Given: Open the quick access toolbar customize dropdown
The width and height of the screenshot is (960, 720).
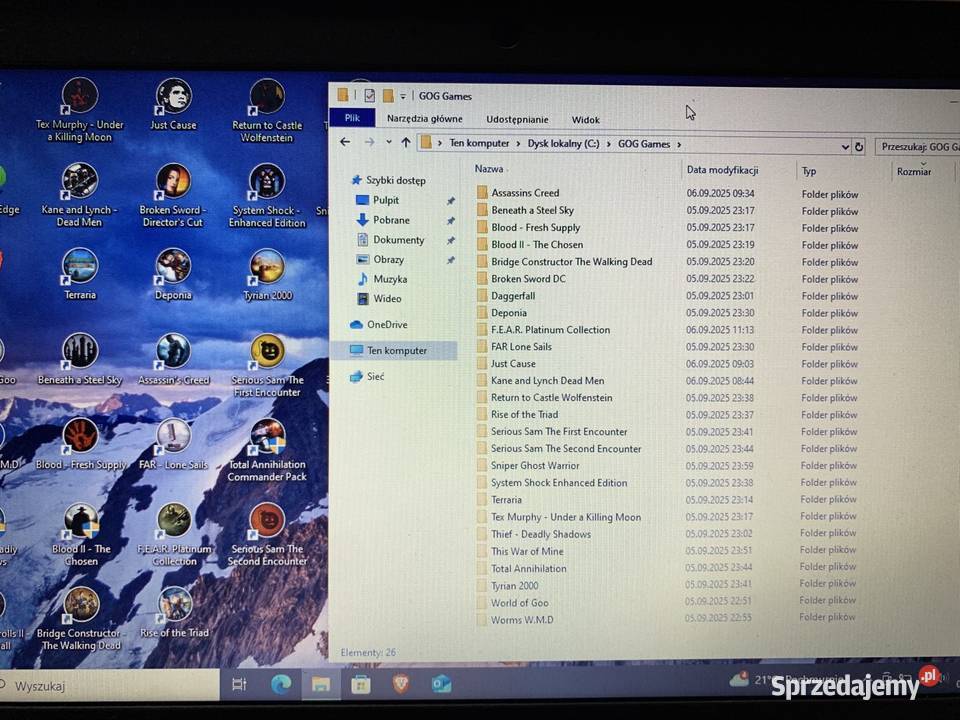Looking at the screenshot, I should 403,96.
